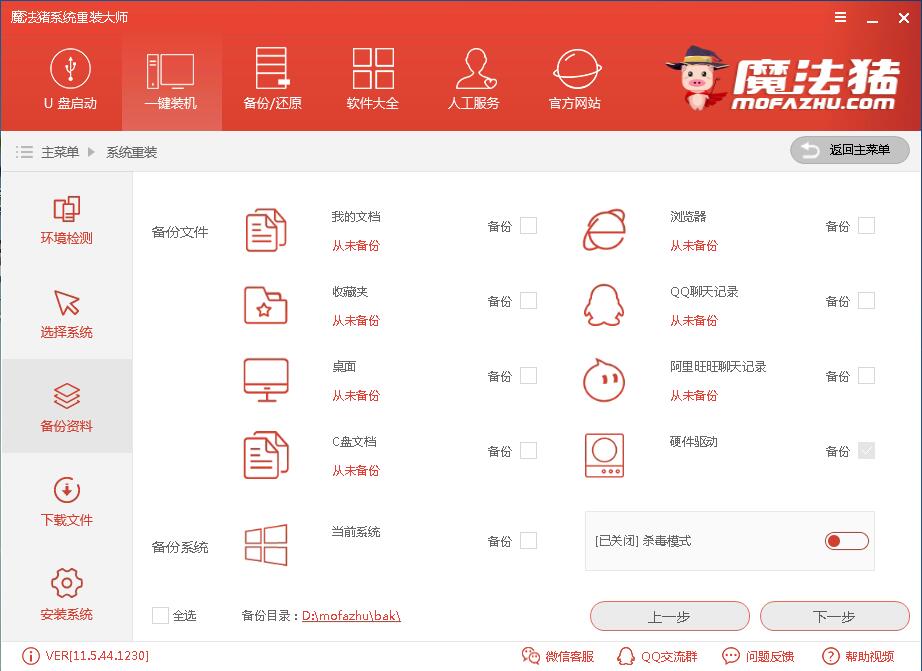Click 下一步 to proceed to next step
Image resolution: width=922 pixels, height=671 pixels.
[834, 616]
